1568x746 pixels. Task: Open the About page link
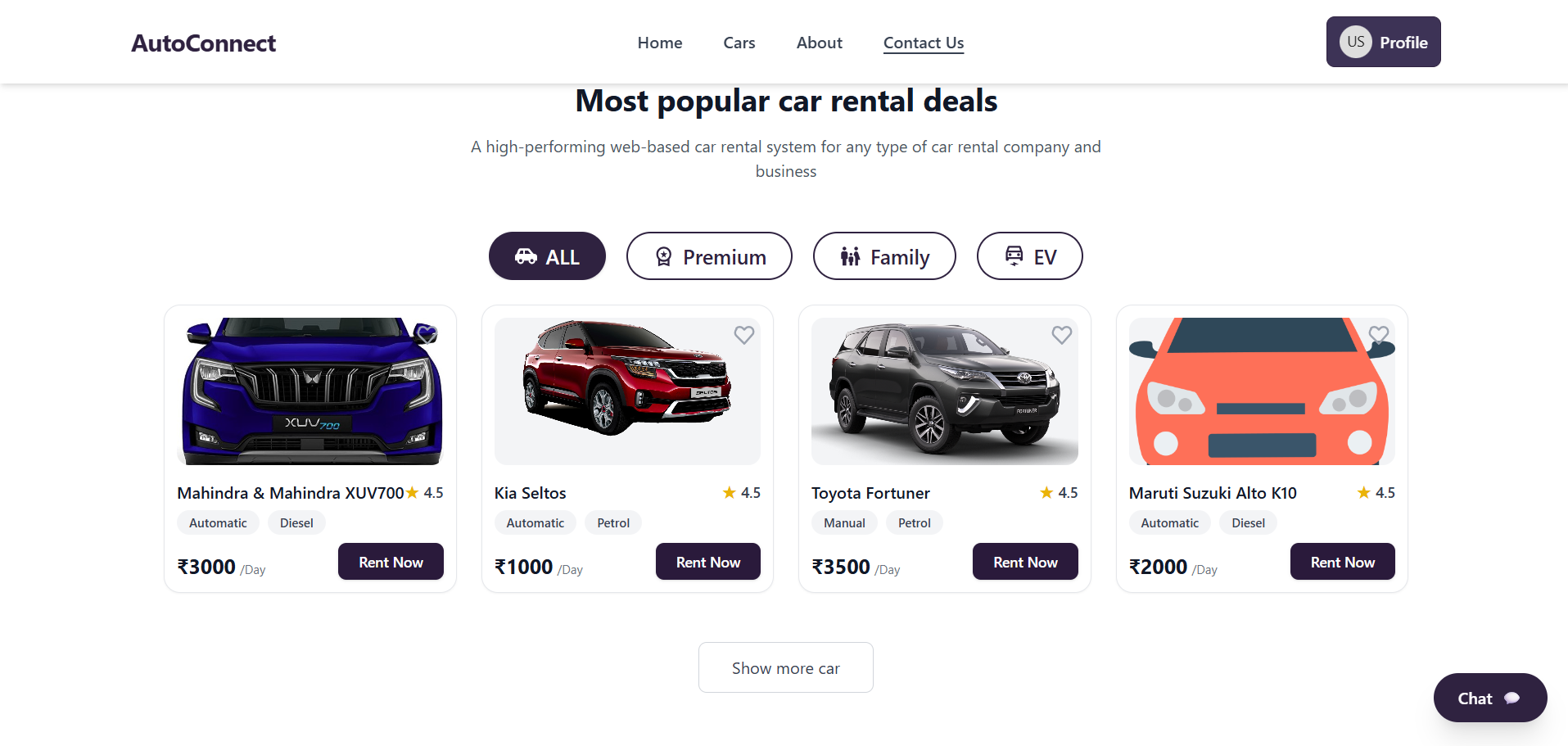pyautogui.click(x=819, y=43)
